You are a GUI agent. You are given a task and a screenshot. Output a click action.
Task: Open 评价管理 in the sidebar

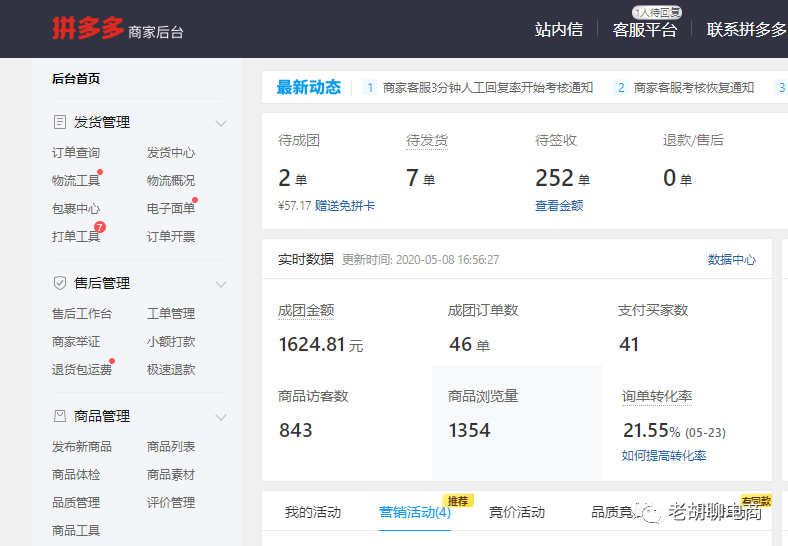click(x=171, y=503)
